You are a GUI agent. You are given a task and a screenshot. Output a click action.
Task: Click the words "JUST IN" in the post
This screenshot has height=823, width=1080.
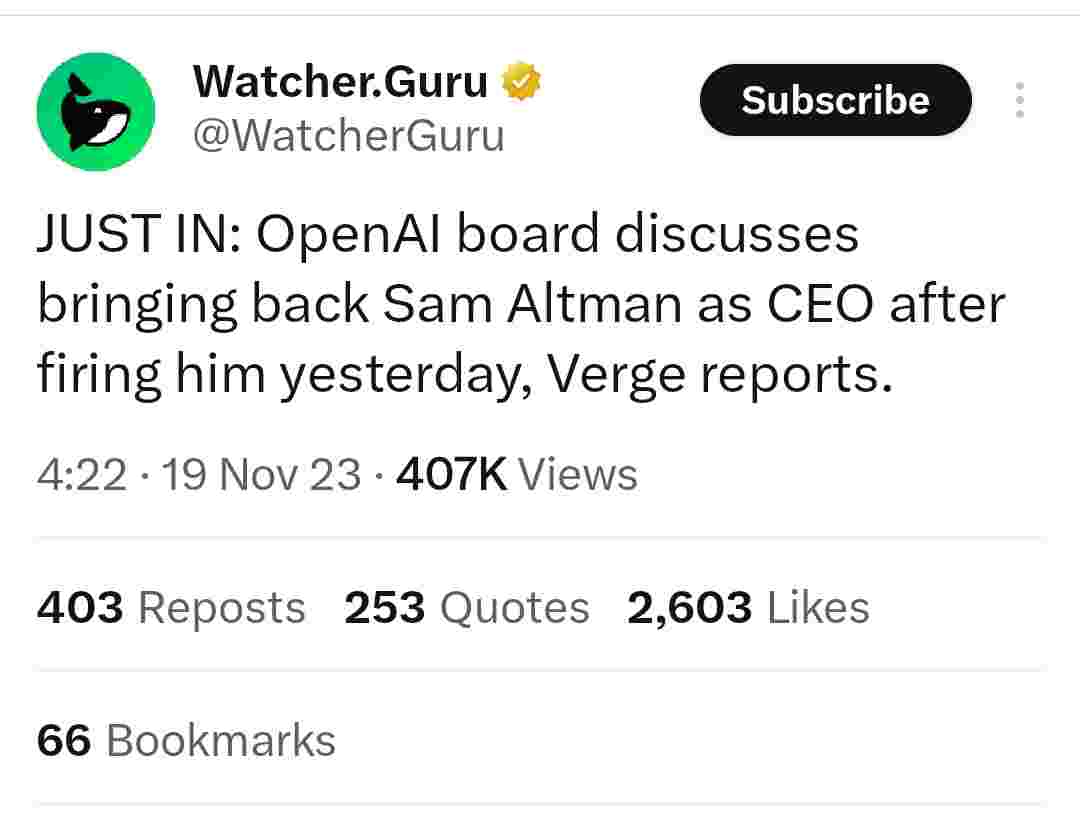pyautogui.click(x=136, y=236)
